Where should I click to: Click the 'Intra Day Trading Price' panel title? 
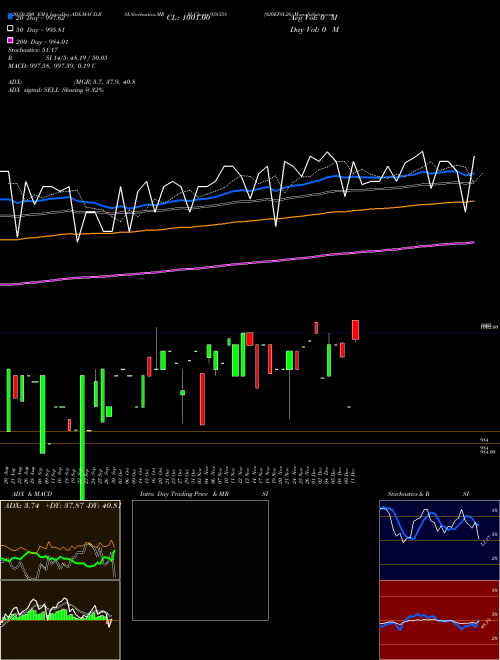(174, 494)
